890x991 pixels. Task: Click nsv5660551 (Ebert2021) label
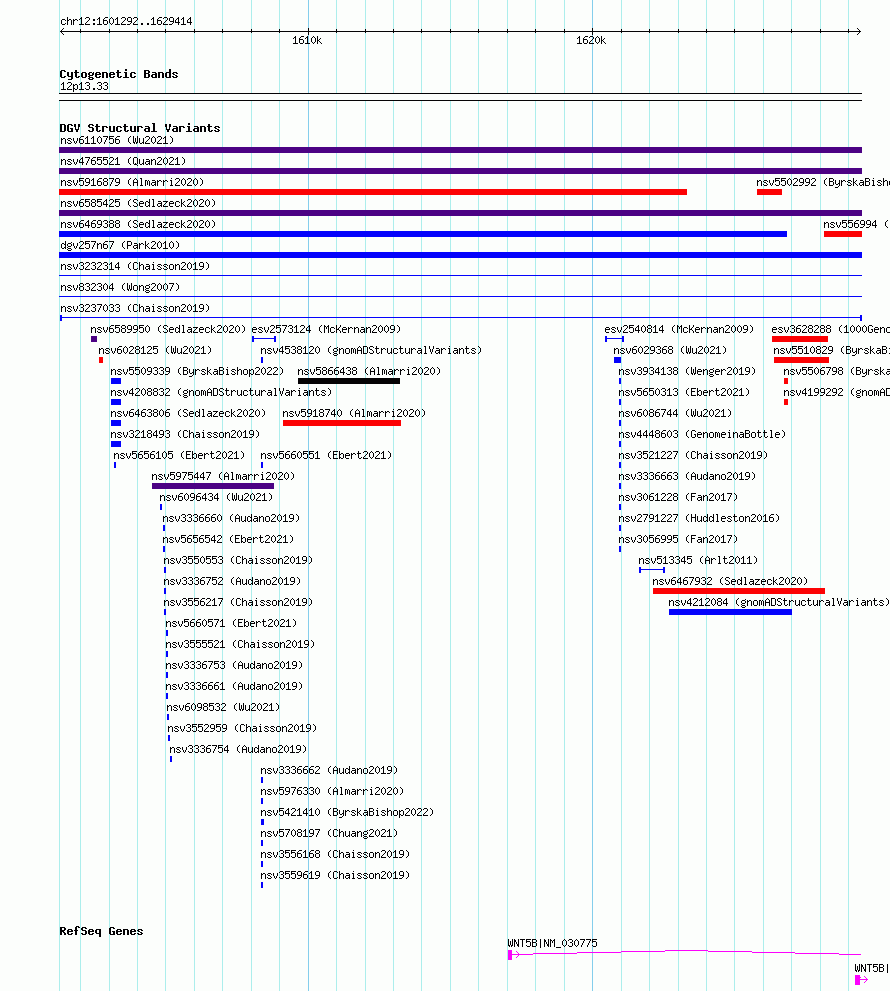pos(326,455)
